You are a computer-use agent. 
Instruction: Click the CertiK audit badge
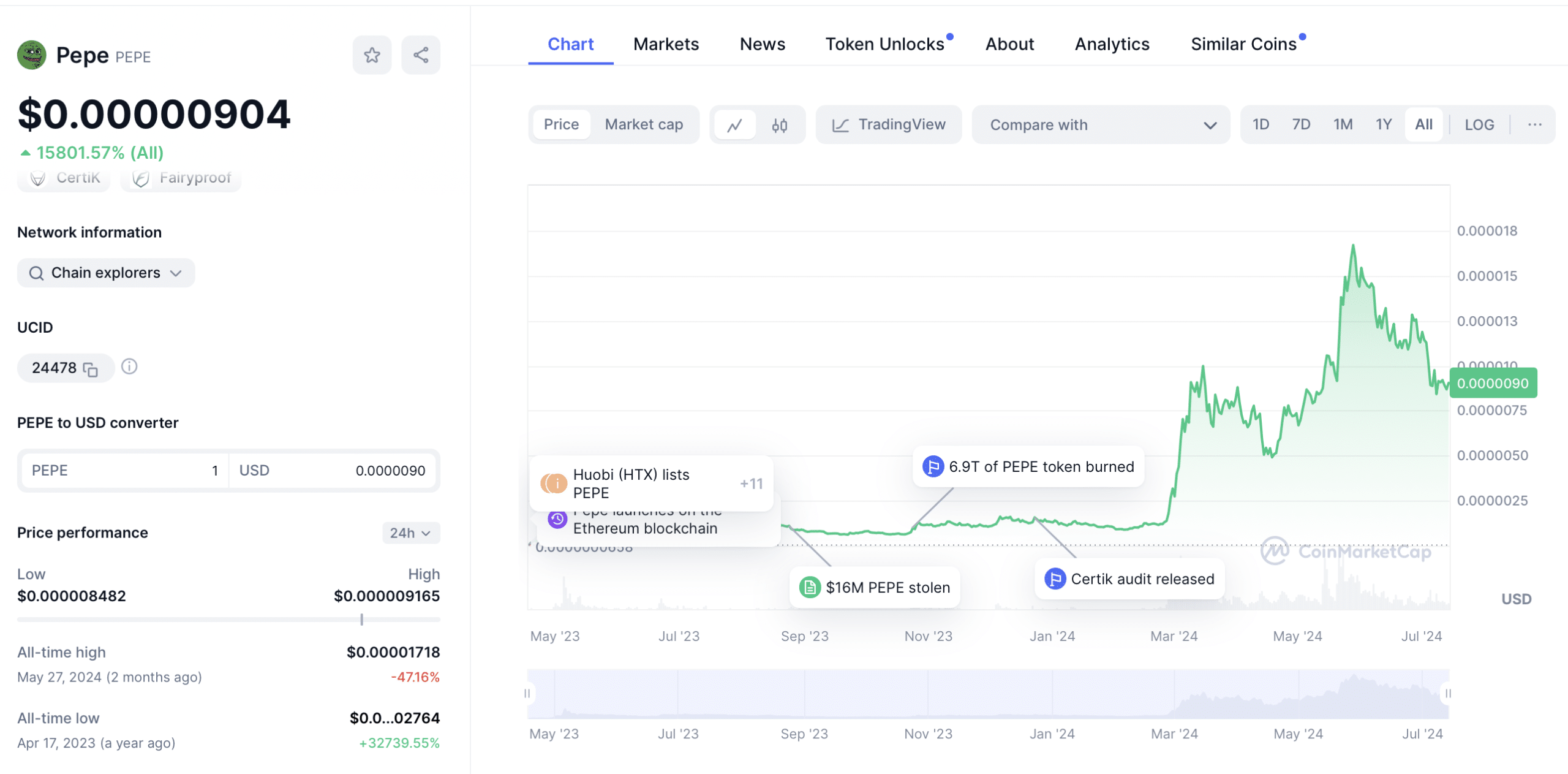(x=64, y=178)
